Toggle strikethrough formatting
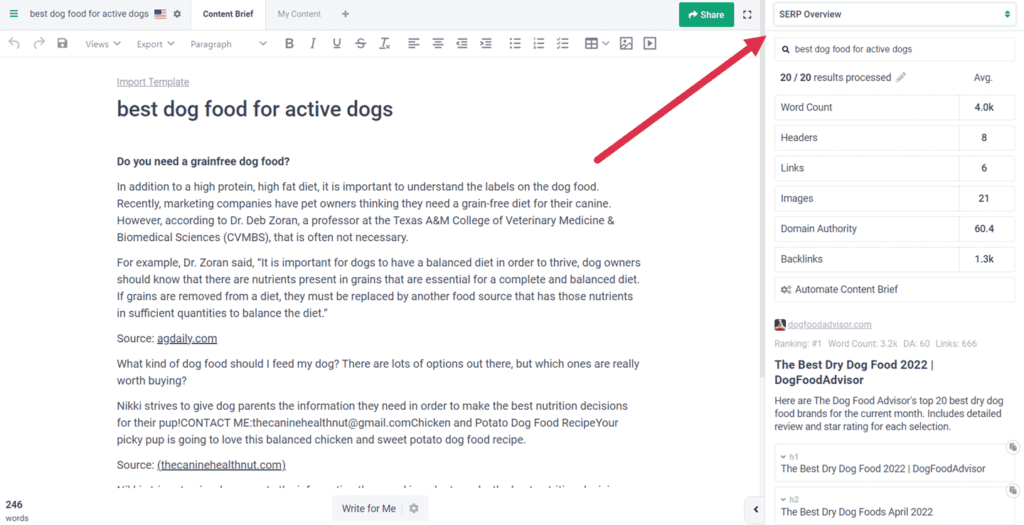 coord(360,44)
